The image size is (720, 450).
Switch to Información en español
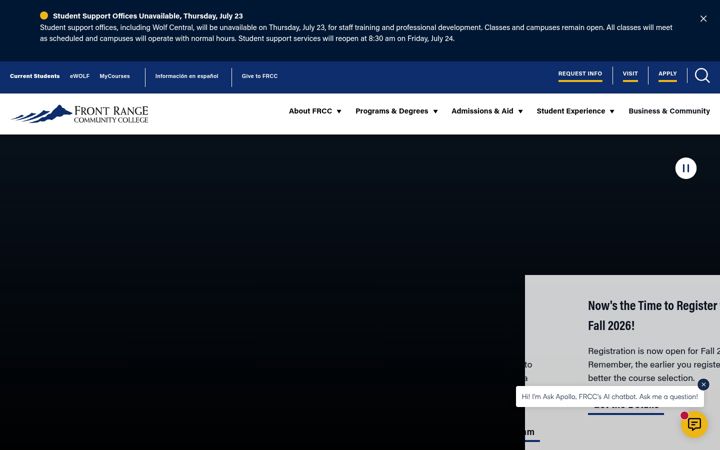186,76
